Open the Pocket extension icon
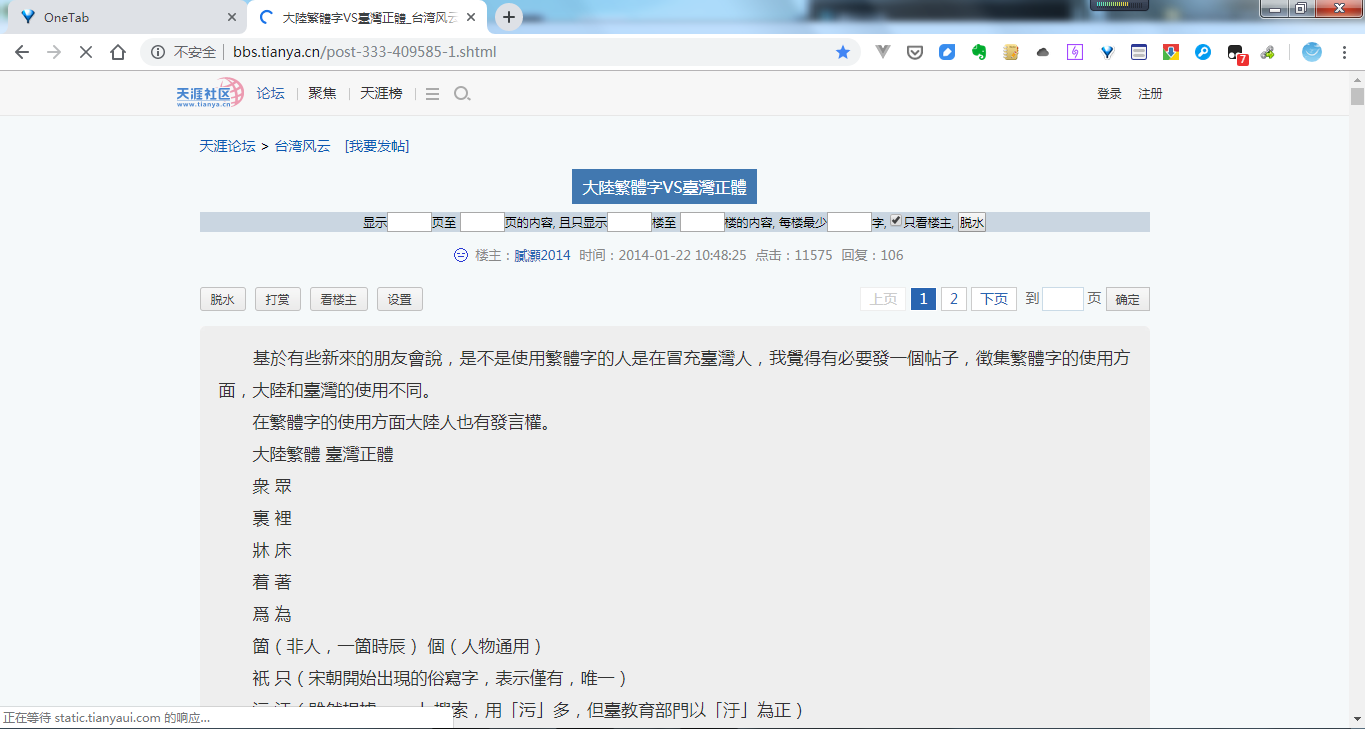 click(915, 52)
